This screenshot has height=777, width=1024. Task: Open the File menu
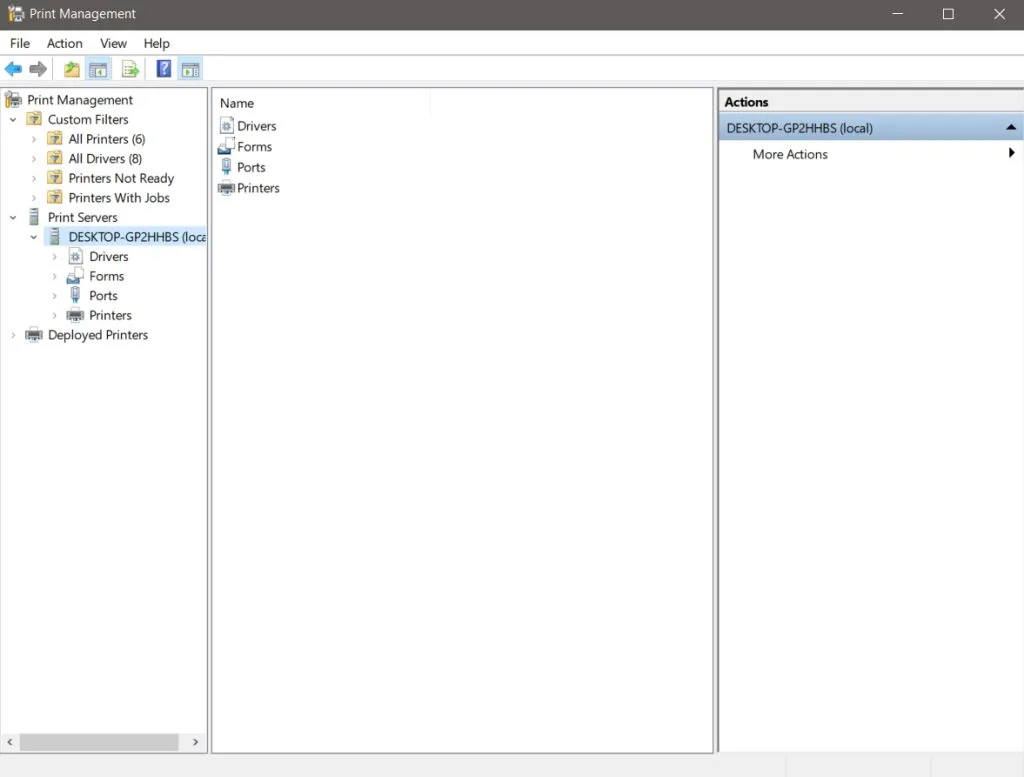pyautogui.click(x=20, y=43)
